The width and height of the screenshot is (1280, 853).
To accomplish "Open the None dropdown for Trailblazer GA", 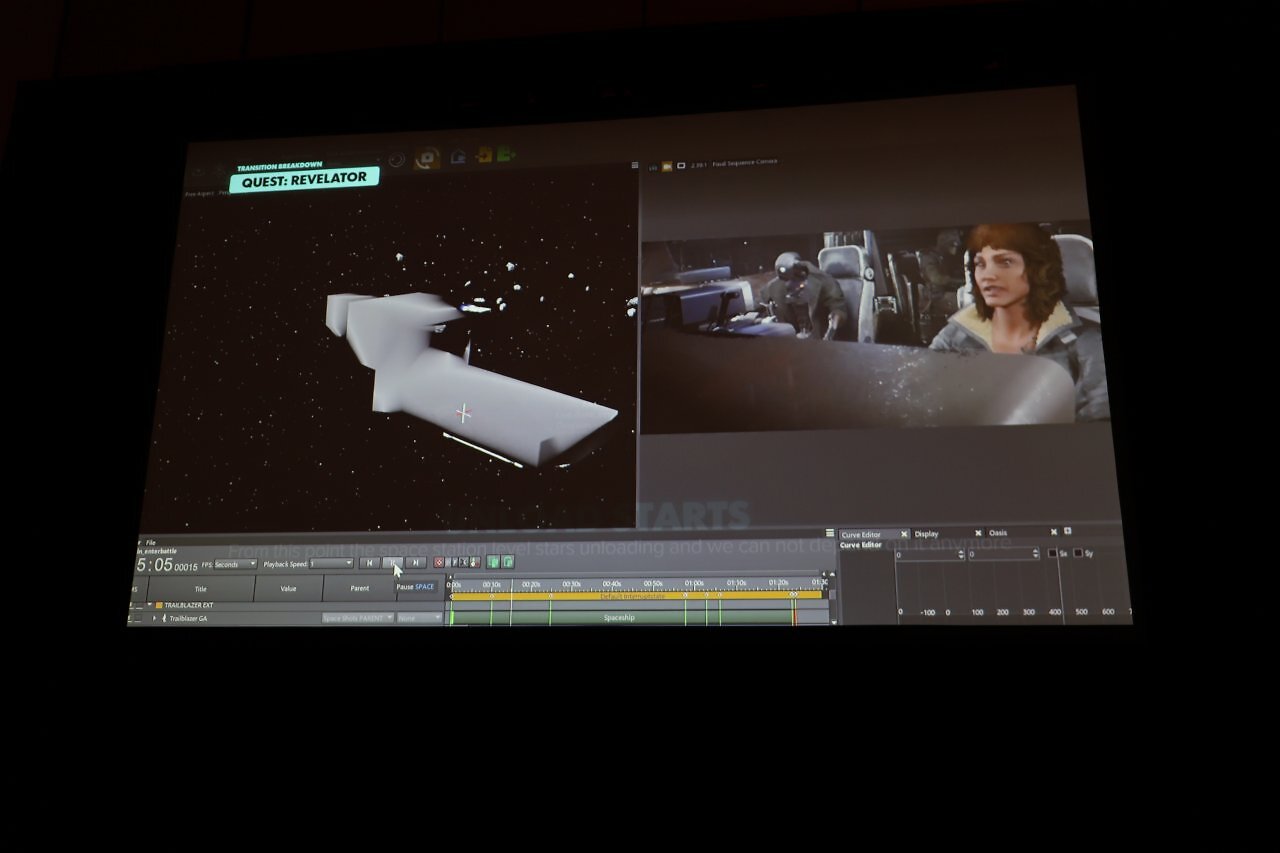I will point(420,618).
